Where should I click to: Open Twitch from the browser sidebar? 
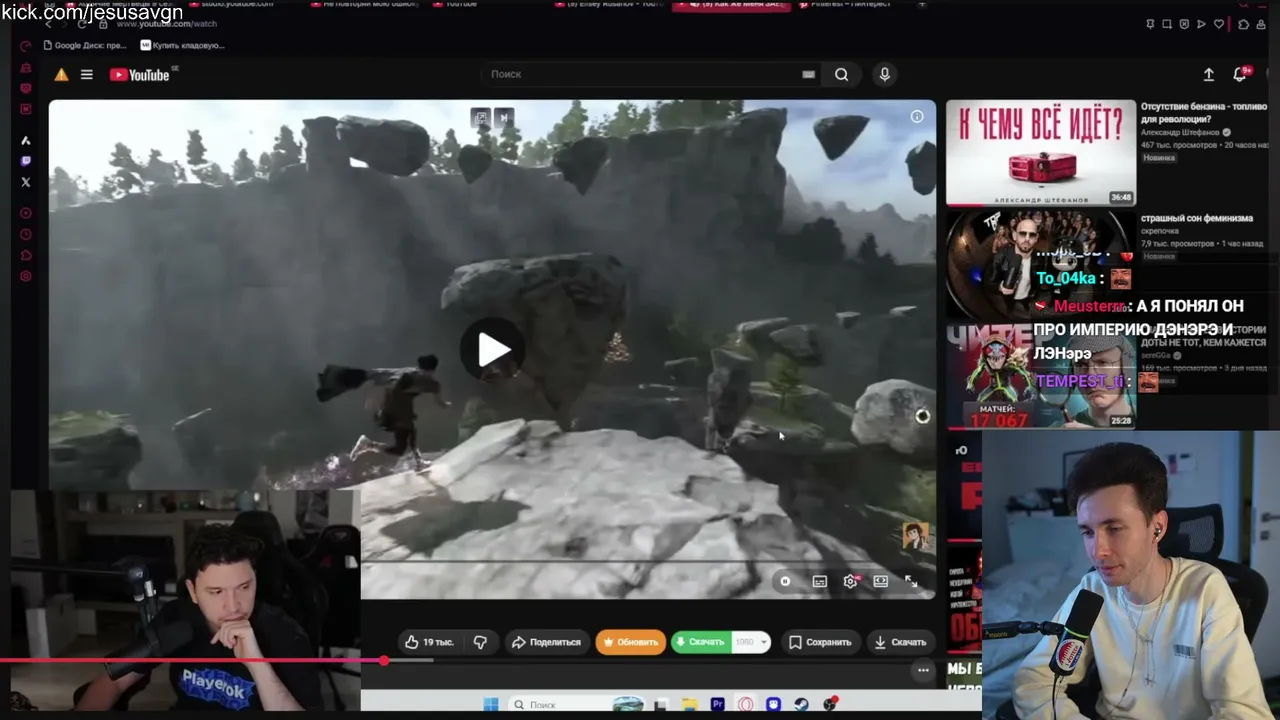(26, 161)
